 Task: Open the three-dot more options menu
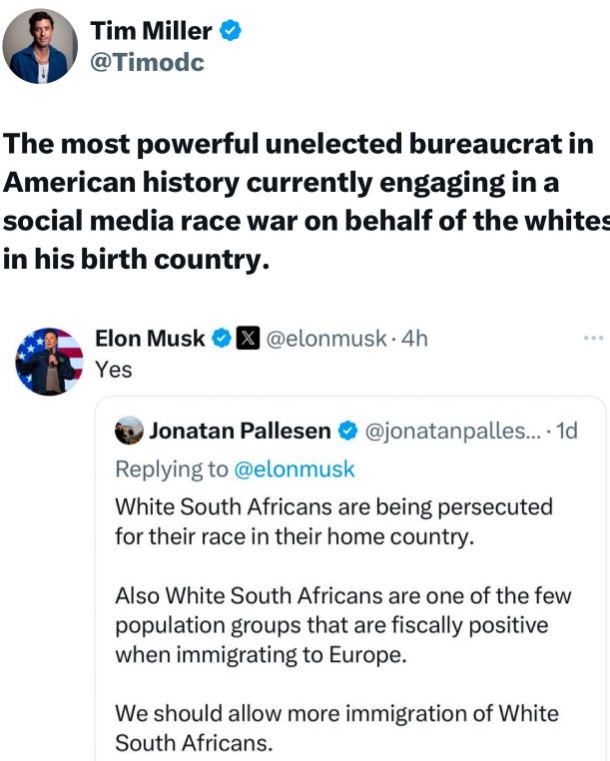593,339
